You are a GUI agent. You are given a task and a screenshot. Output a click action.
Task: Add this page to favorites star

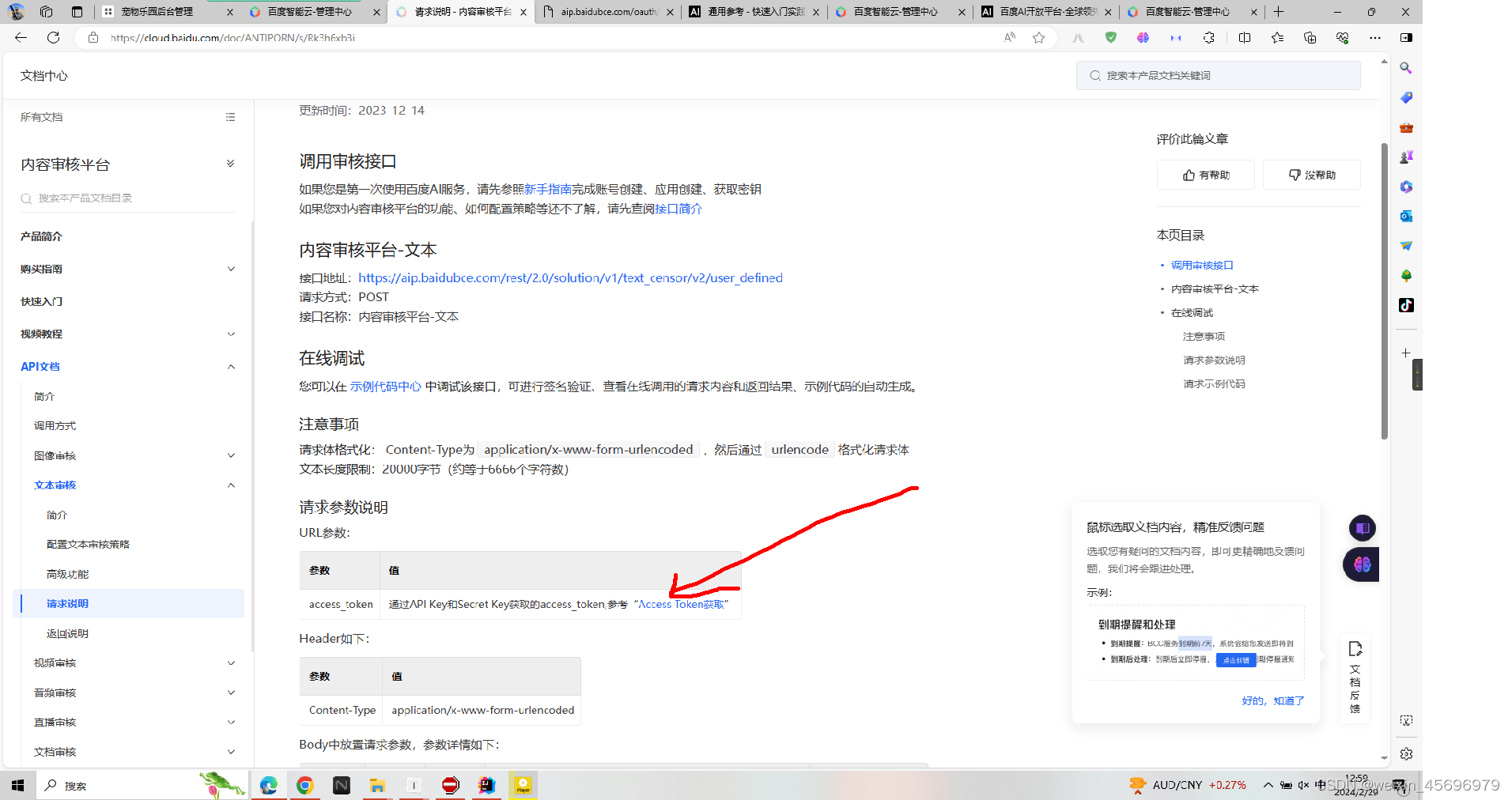click(x=1038, y=37)
